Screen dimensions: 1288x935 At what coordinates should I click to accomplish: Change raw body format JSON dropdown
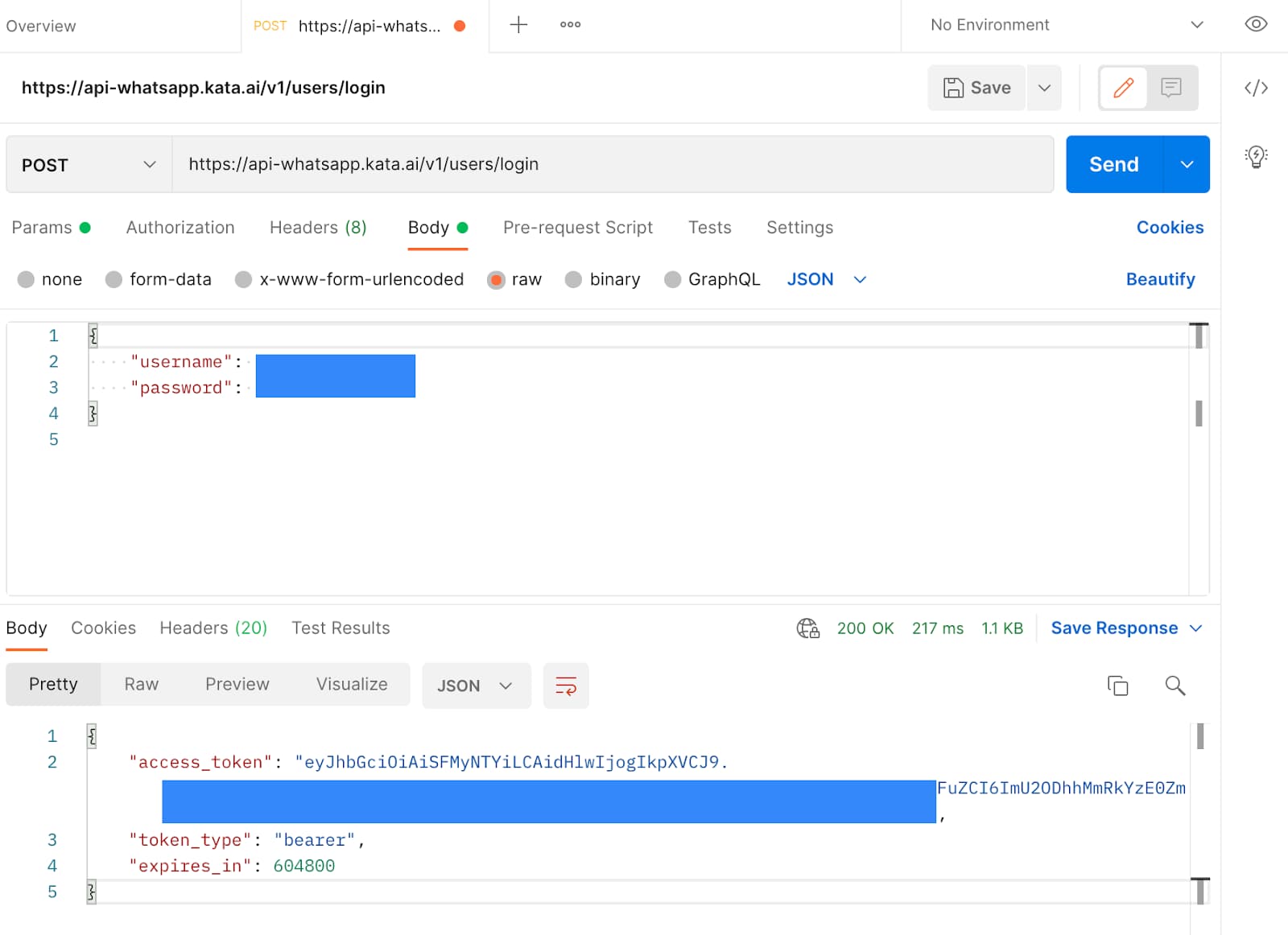click(827, 279)
